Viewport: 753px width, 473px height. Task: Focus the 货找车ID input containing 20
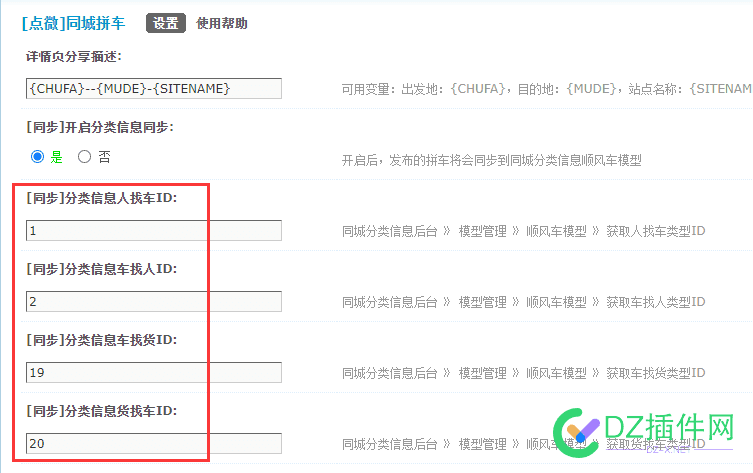(x=154, y=443)
